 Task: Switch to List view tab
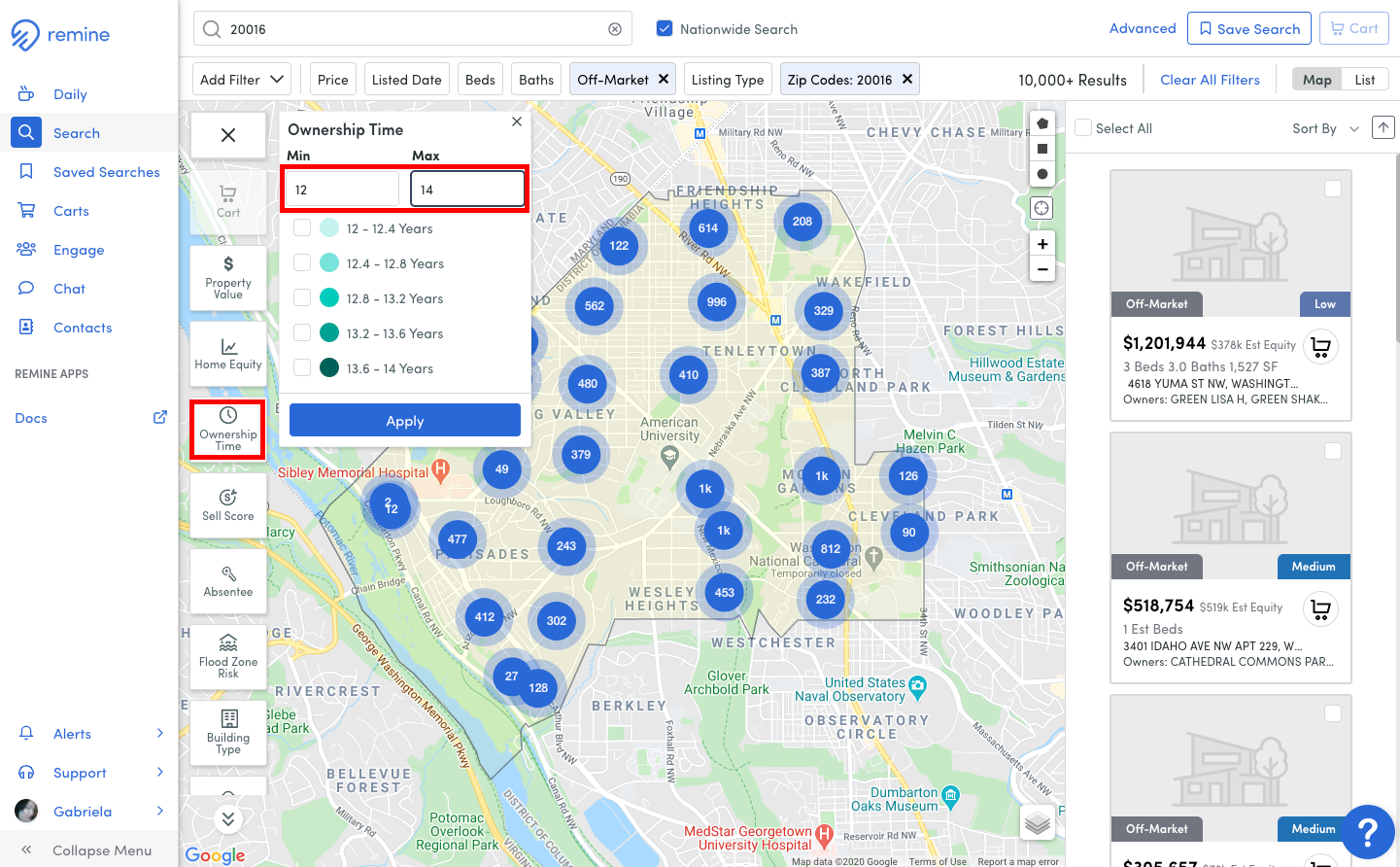pos(1365,80)
